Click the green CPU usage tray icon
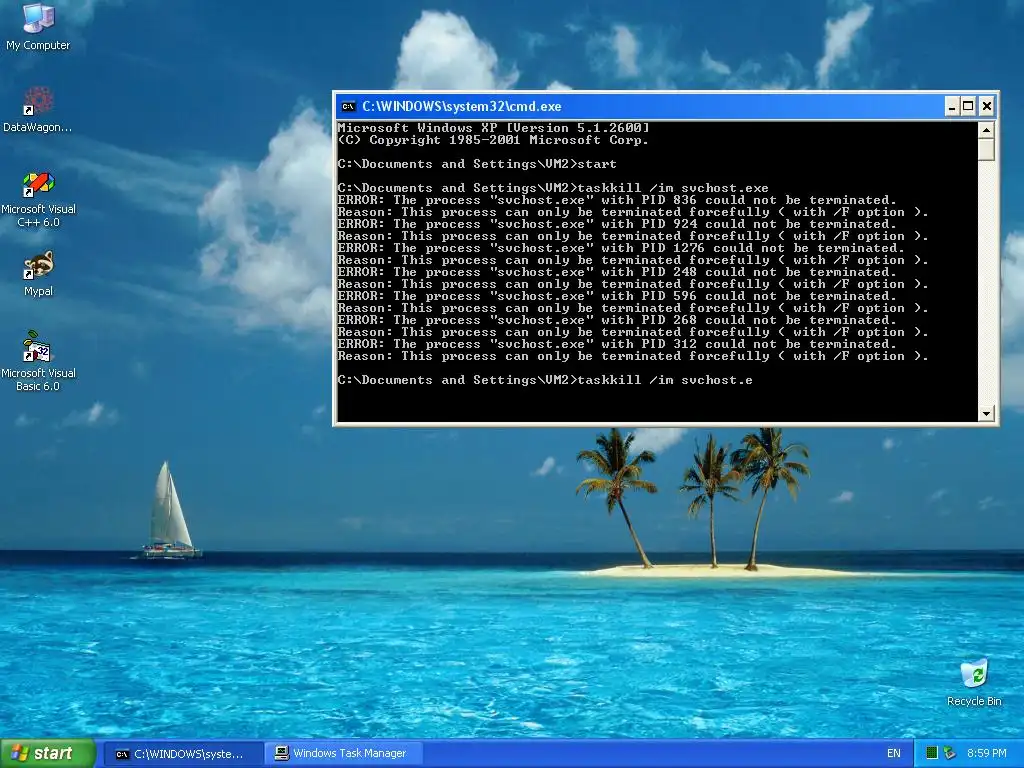 point(932,754)
